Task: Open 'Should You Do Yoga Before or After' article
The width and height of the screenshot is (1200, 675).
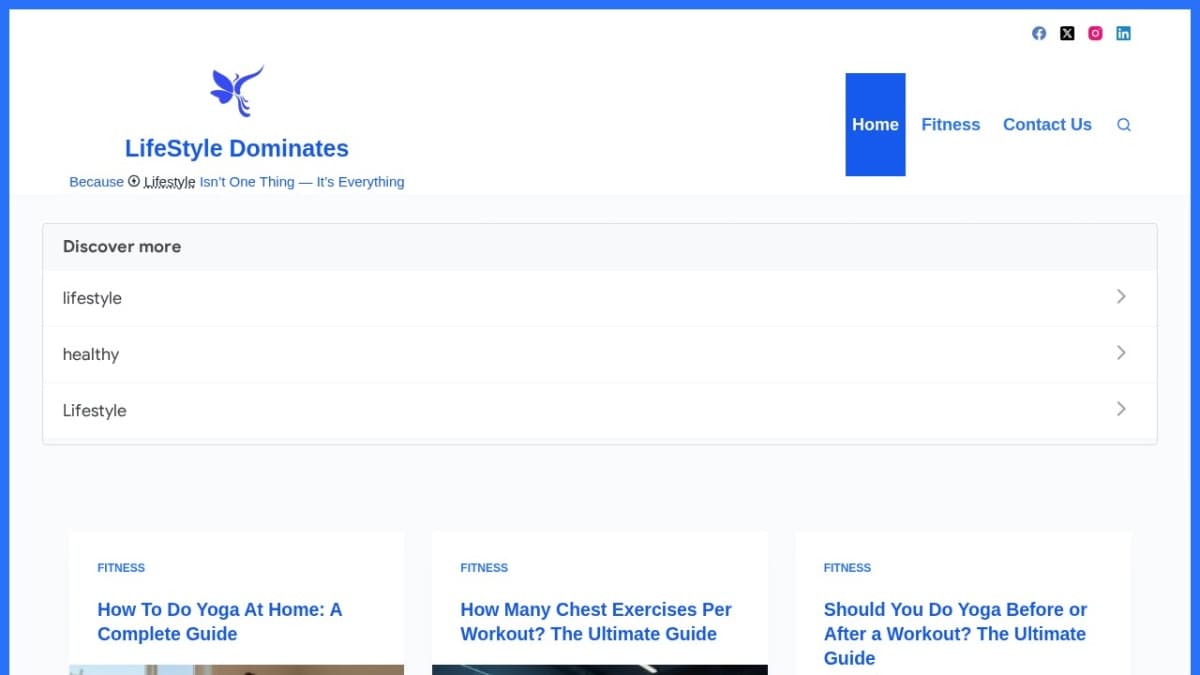Action: 955,633
